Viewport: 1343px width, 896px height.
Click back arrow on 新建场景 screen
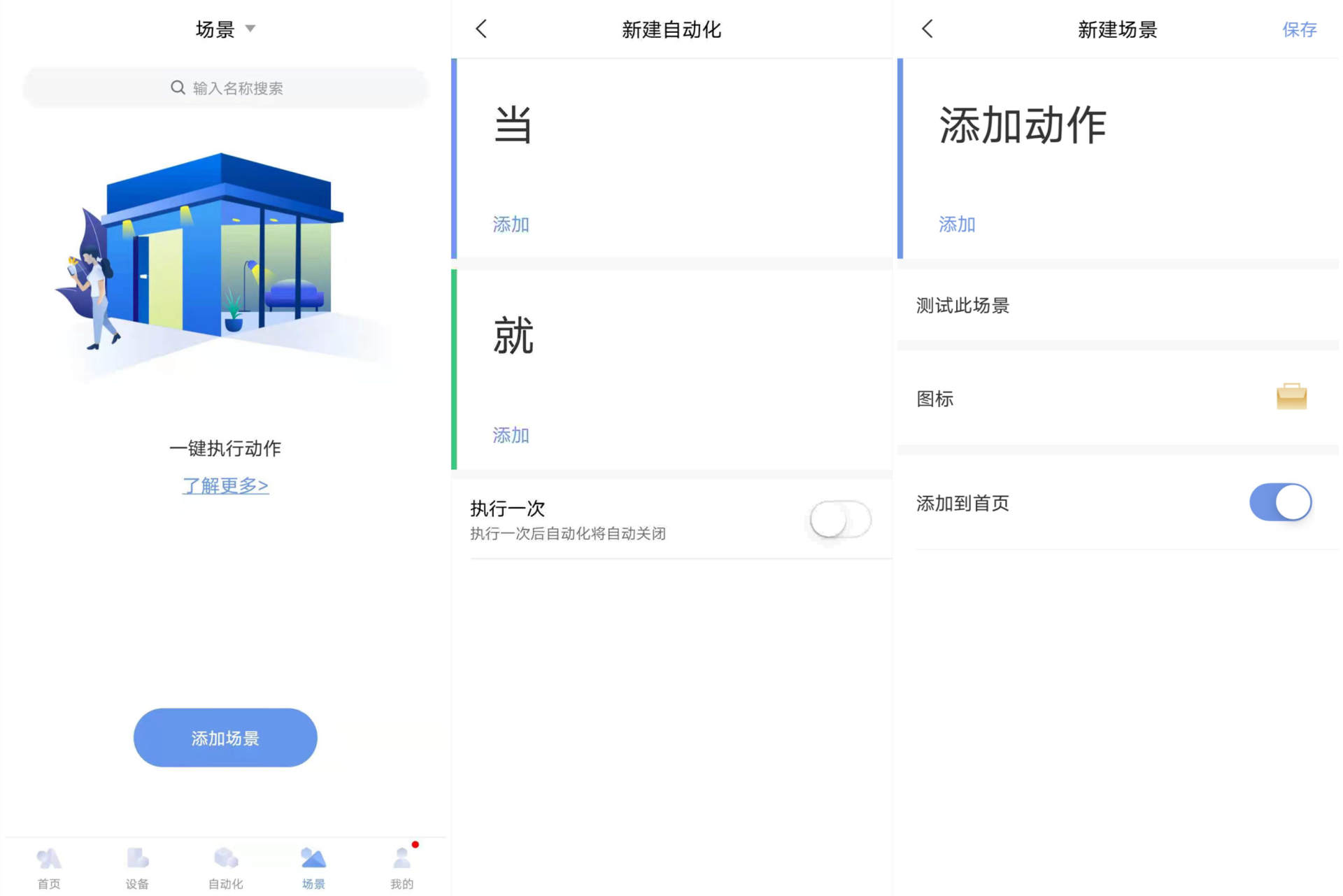(x=927, y=29)
